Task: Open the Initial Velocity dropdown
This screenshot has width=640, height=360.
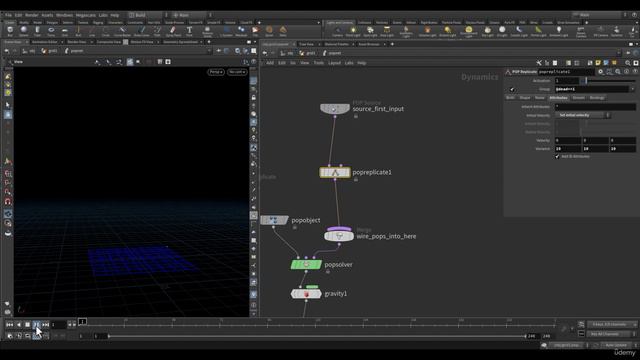Action: (583, 115)
